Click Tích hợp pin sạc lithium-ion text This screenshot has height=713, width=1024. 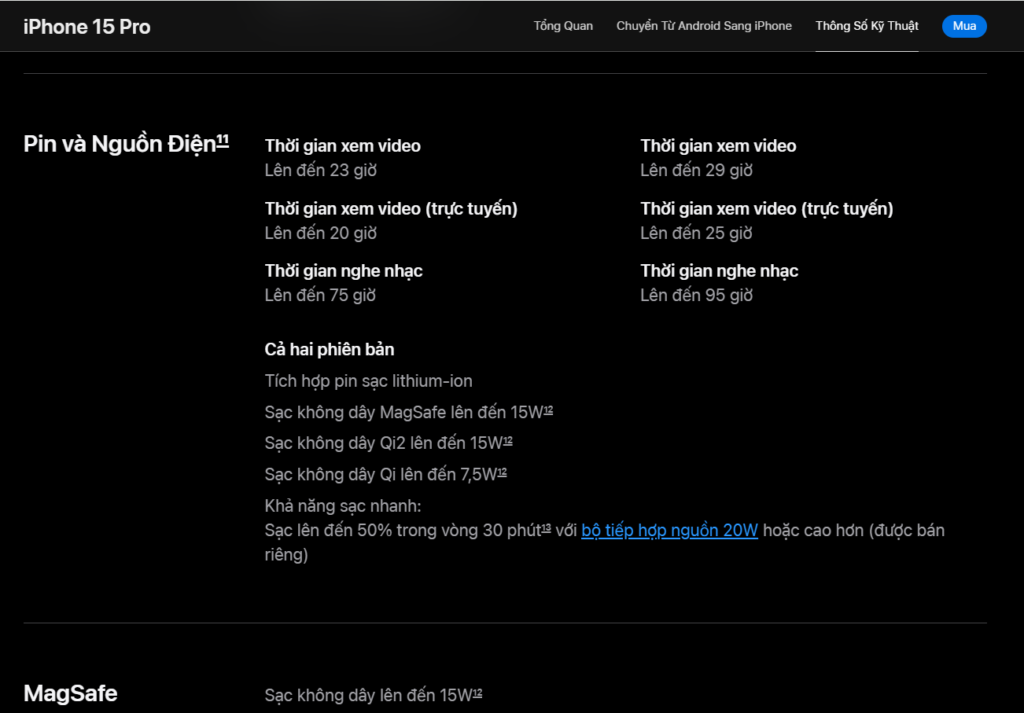click(x=368, y=381)
